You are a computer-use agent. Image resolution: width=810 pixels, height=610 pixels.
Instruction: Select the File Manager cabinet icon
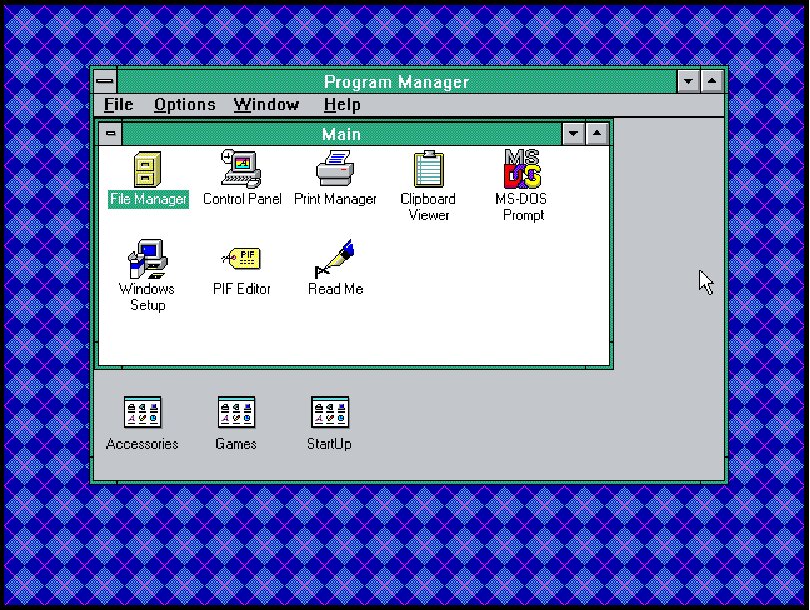(148, 169)
